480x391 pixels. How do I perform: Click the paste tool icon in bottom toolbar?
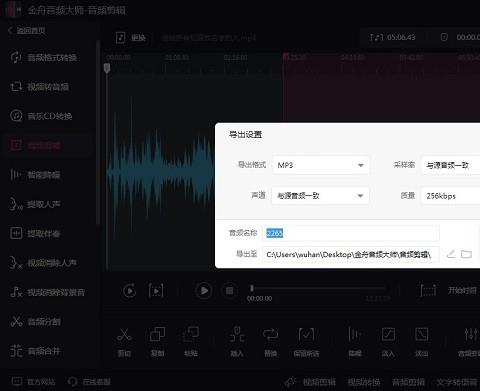tap(191, 334)
